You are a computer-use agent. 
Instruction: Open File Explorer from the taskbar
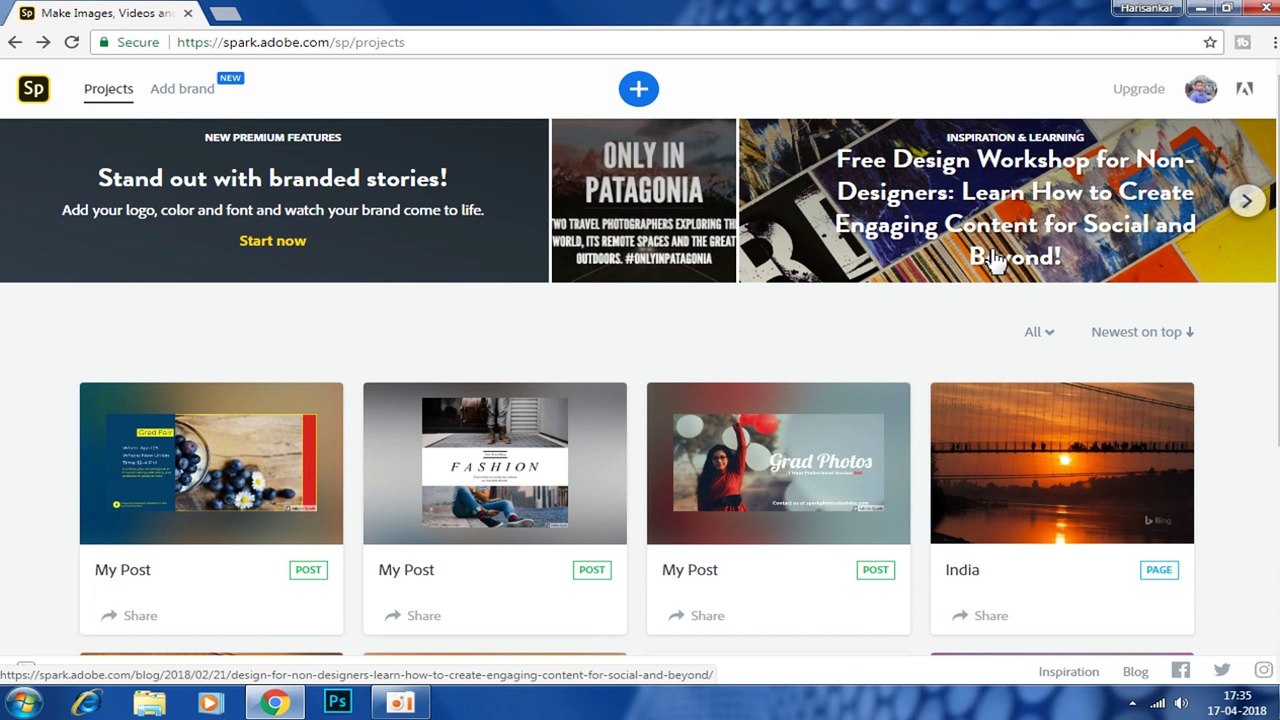149,702
